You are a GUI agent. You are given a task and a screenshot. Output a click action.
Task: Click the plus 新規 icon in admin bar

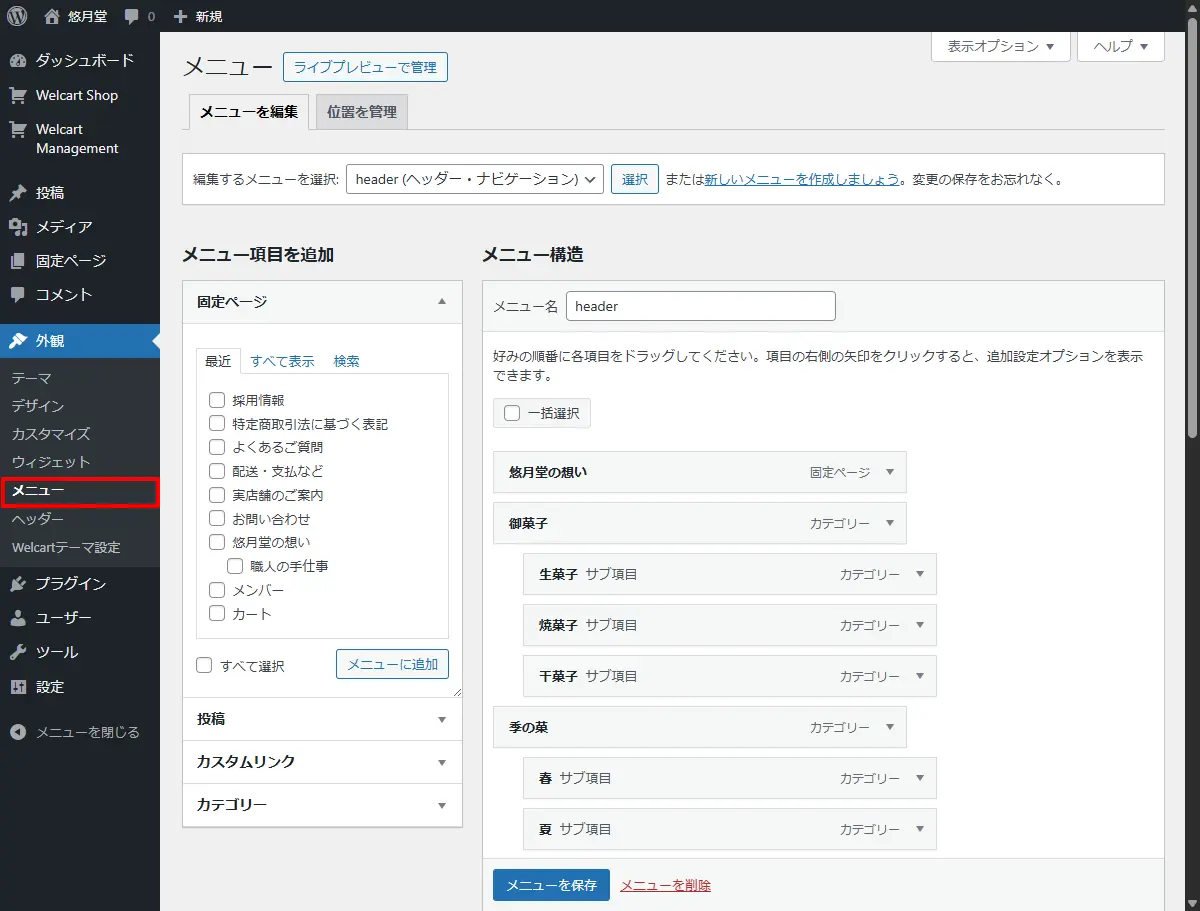[x=180, y=17]
